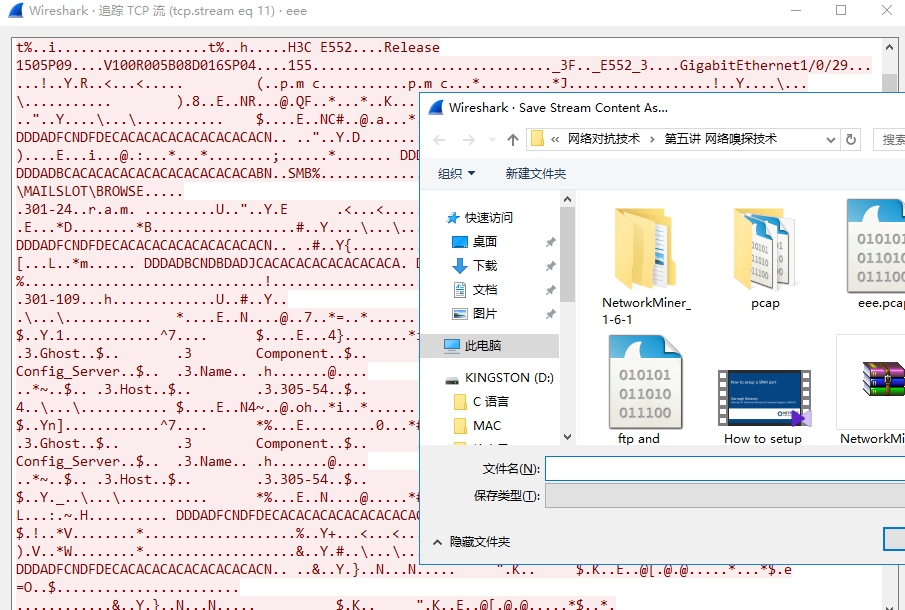Click navigation pane scroll up arrow
The image size is (905, 610).
click(x=567, y=200)
